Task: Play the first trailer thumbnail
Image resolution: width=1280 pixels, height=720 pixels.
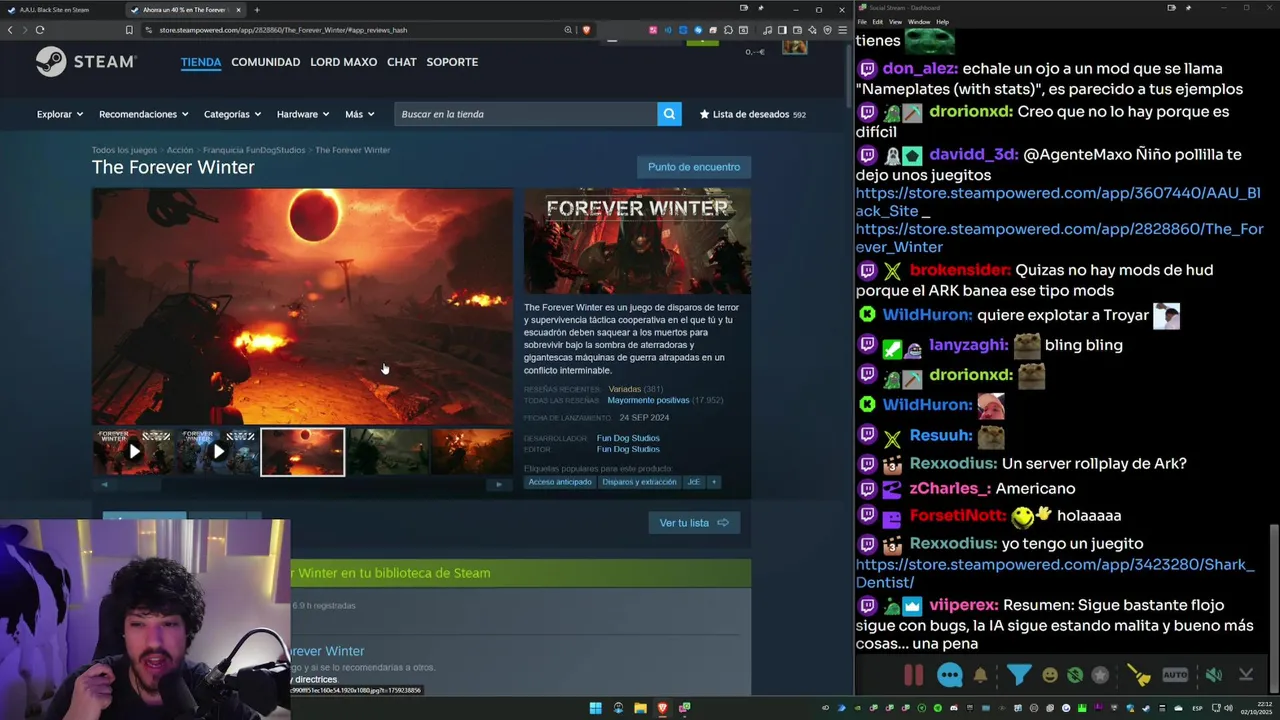Action: [134, 451]
